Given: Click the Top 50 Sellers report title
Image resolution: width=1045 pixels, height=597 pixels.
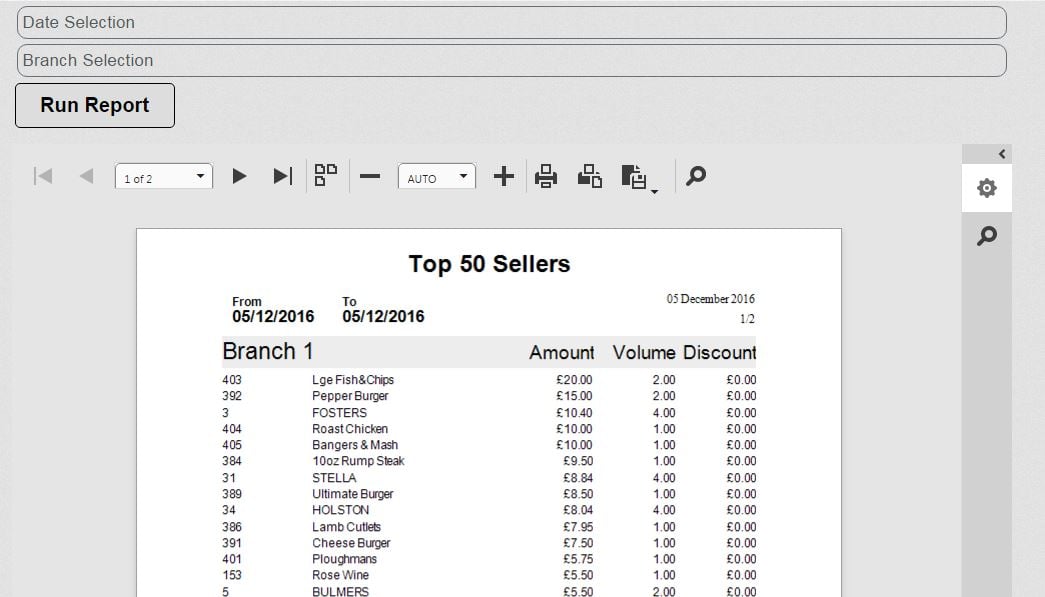Looking at the screenshot, I should click(489, 264).
